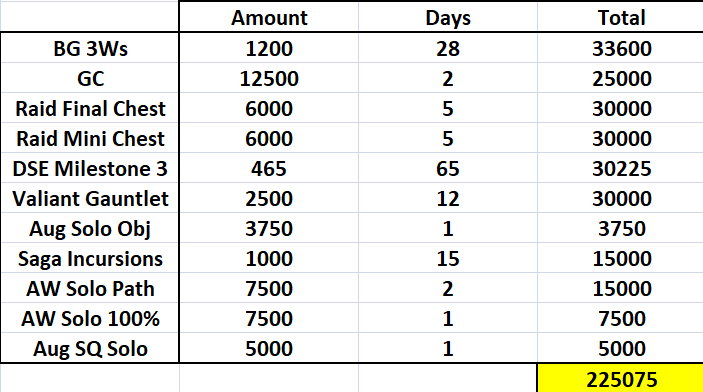
Task: Select the Total column header cell
Action: click(x=621, y=17)
